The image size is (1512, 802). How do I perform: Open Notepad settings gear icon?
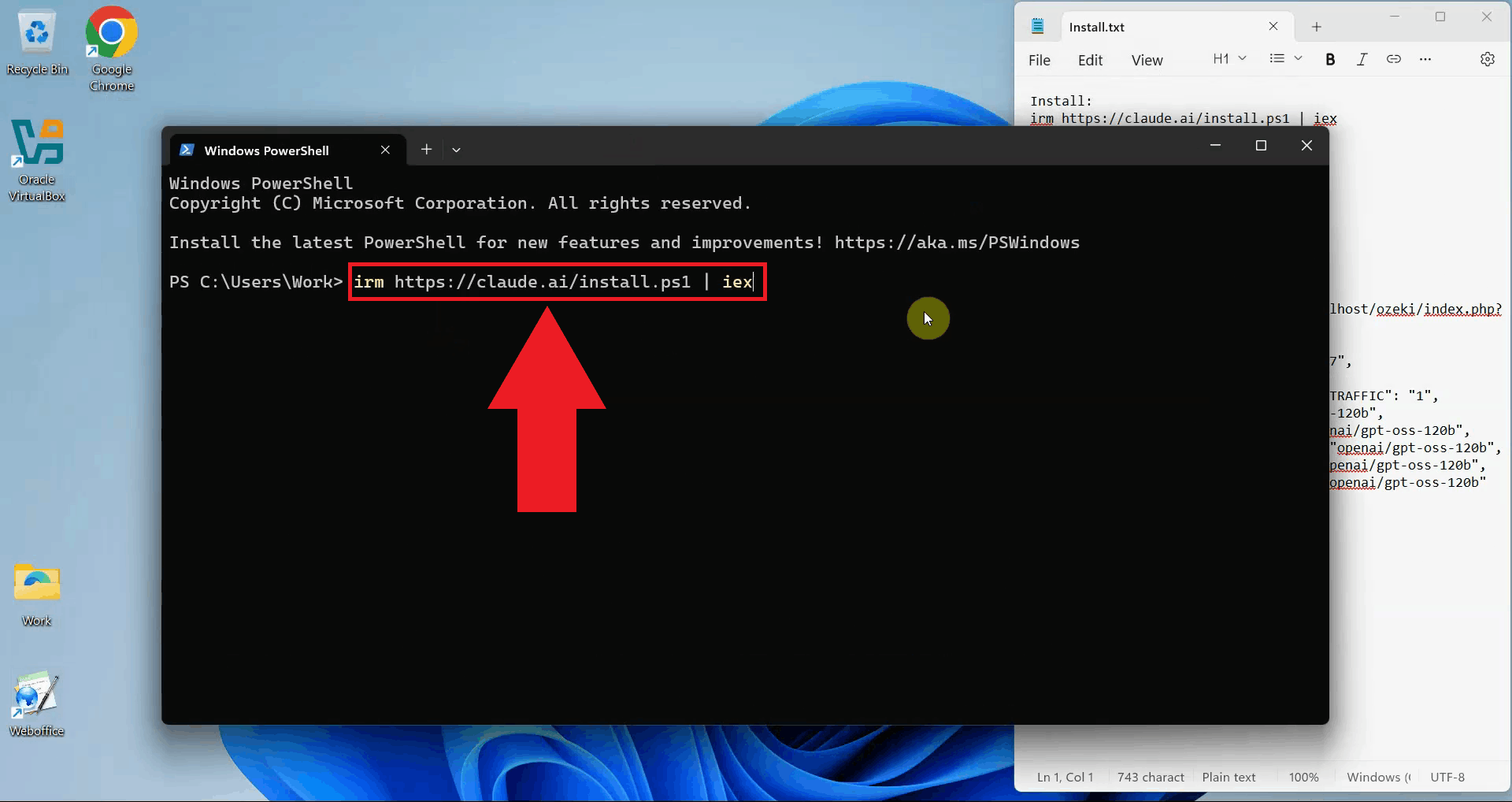(x=1487, y=60)
